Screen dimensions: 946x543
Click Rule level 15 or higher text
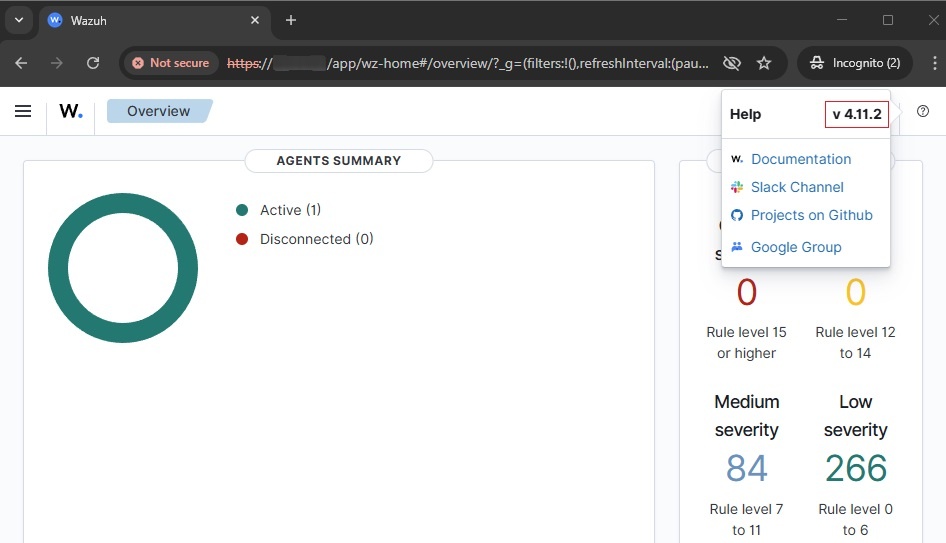click(x=746, y=343)
